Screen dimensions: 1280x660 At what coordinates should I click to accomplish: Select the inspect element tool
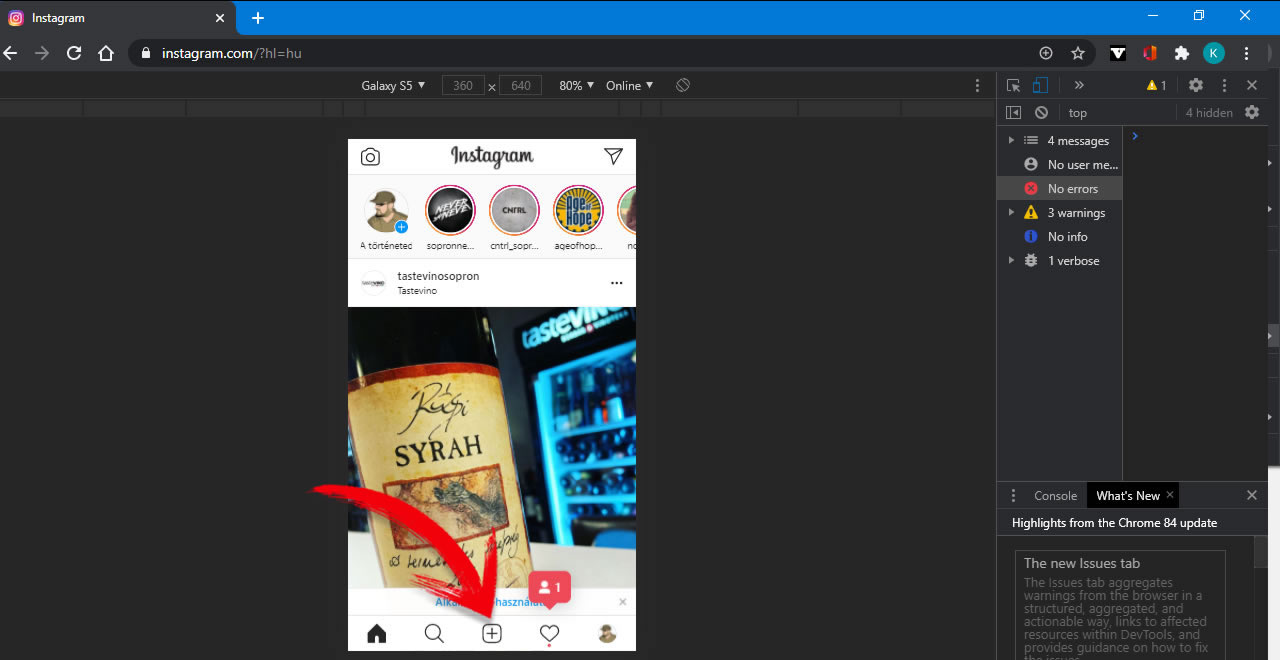[1013, 85]
